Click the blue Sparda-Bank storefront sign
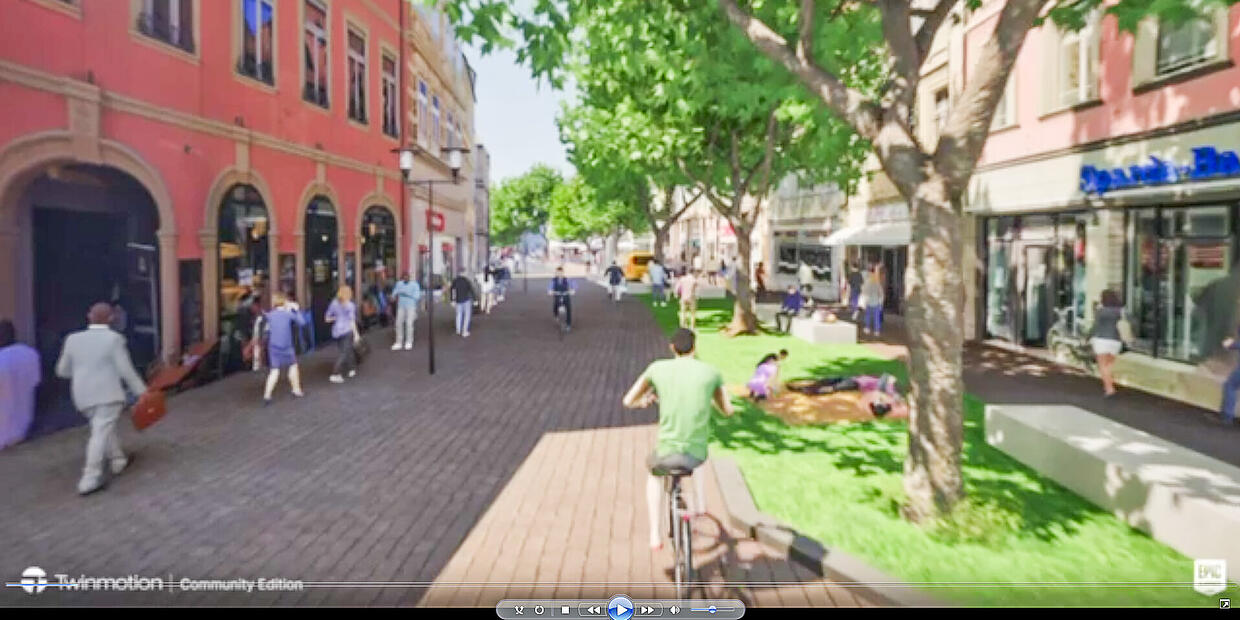The image size is (1240, 620). (x=1158, y=170)
